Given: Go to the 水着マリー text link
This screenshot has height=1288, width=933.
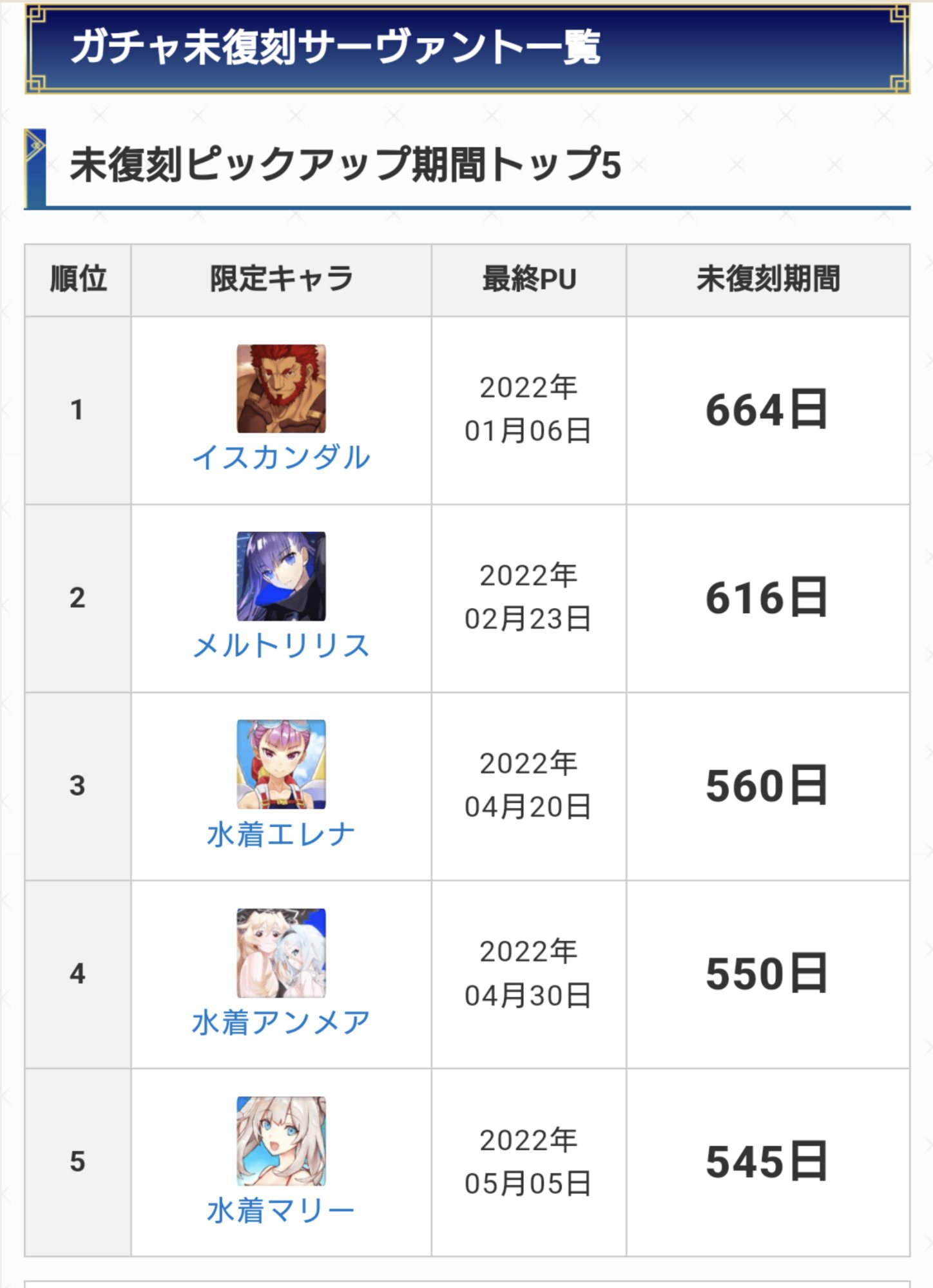Looking at the screenshot, I should (281, 1211).
